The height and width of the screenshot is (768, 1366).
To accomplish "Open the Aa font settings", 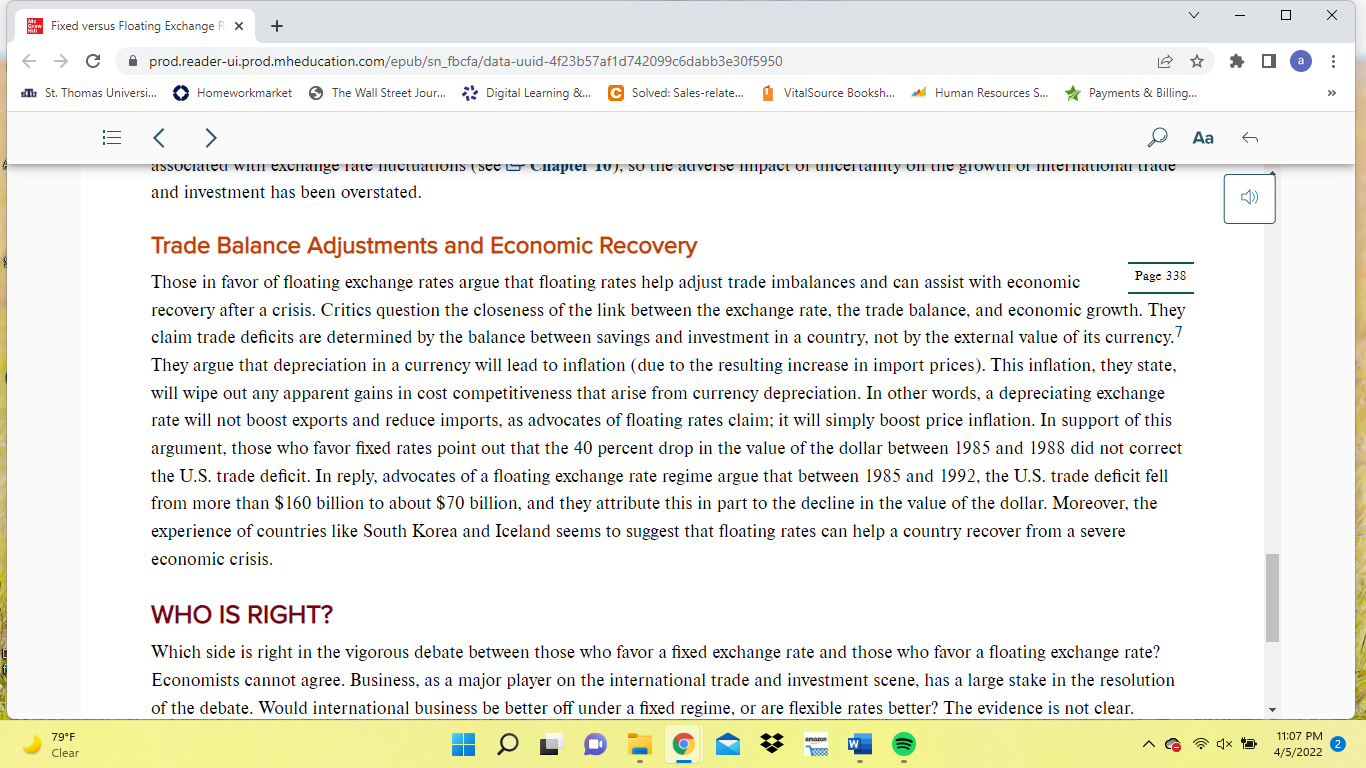I will 1203,137.
